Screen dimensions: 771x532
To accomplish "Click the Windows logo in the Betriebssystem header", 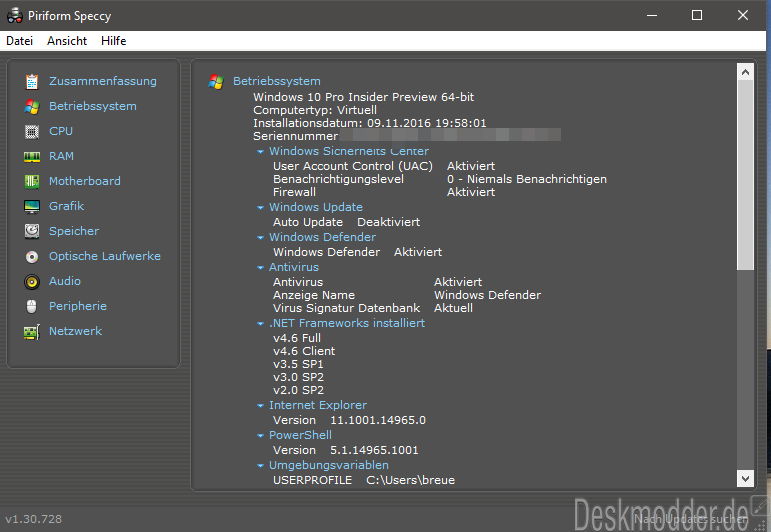I will click(216, 82).
